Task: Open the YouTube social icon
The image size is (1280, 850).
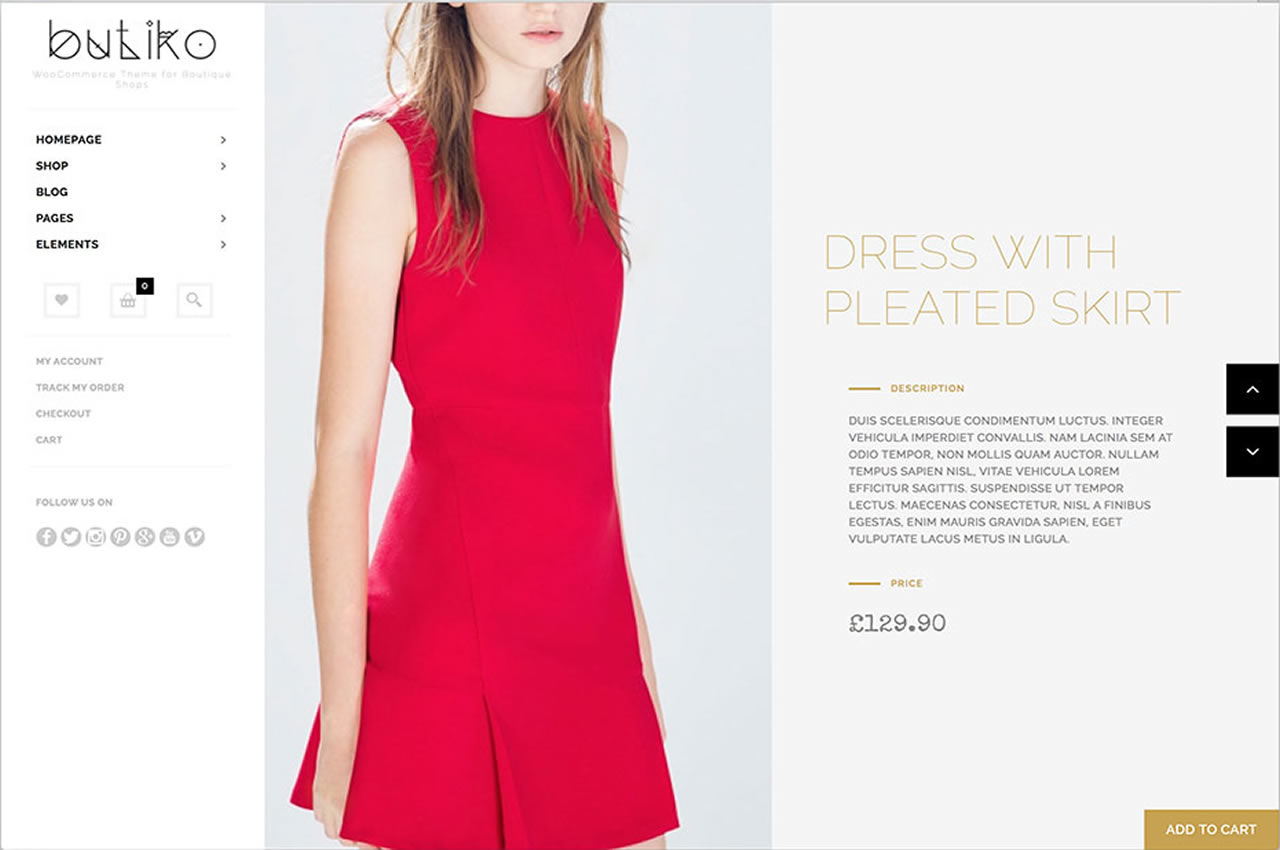Action: tap(170, 537)
